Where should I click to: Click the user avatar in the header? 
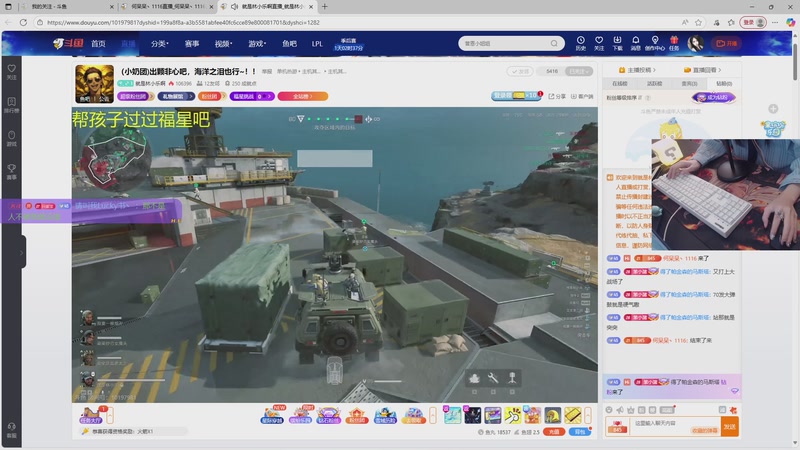click(695, 43)
